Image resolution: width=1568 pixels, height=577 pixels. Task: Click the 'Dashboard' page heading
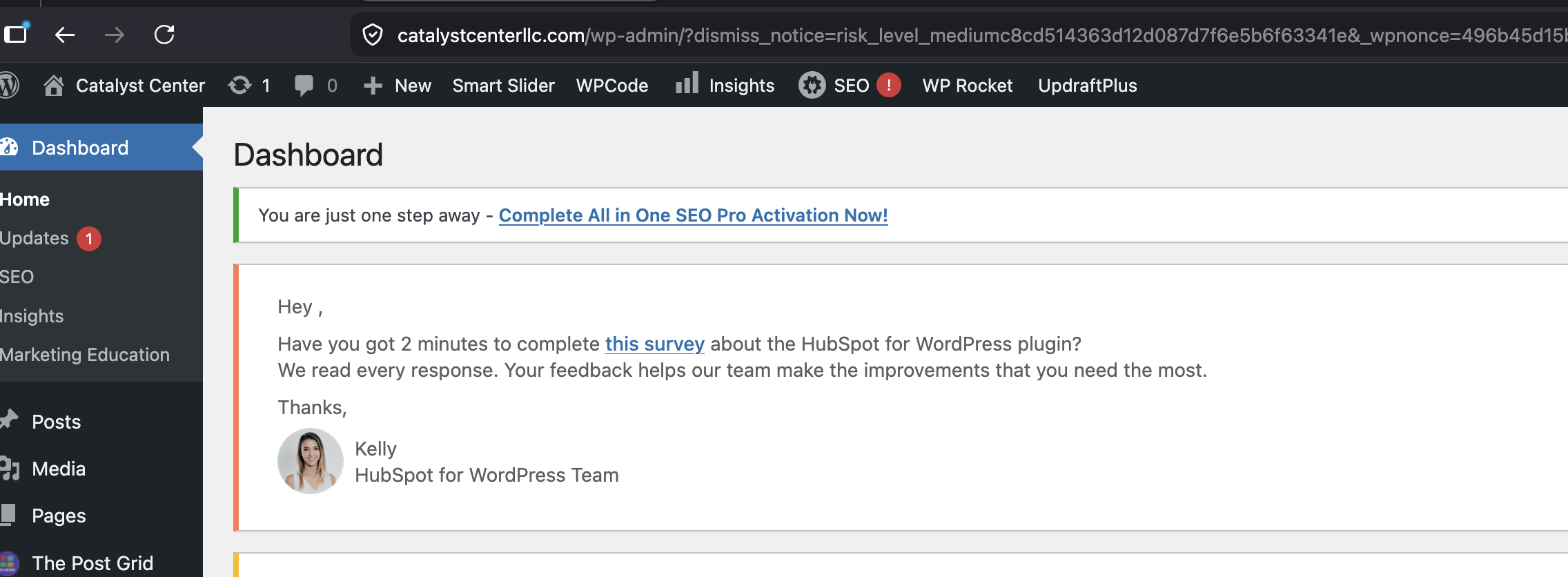[x=308, y=155]
